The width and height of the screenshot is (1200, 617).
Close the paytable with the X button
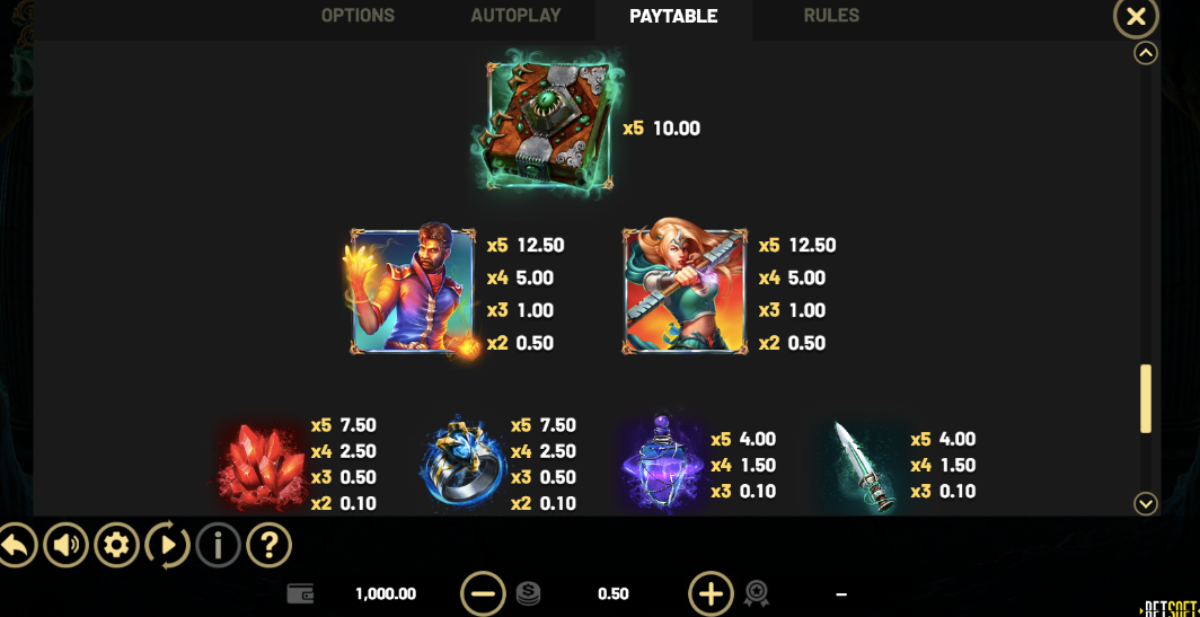pos(1136,17)
